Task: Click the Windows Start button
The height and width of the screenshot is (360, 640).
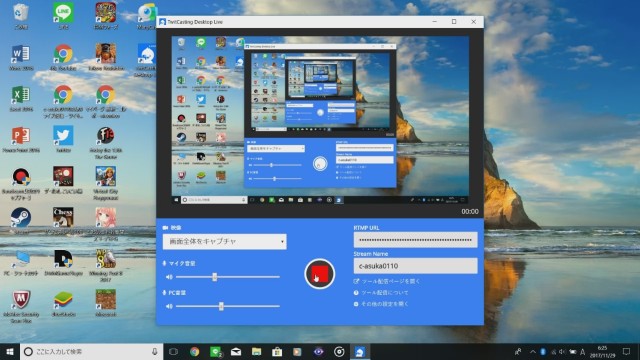Action: pos(10,351)
